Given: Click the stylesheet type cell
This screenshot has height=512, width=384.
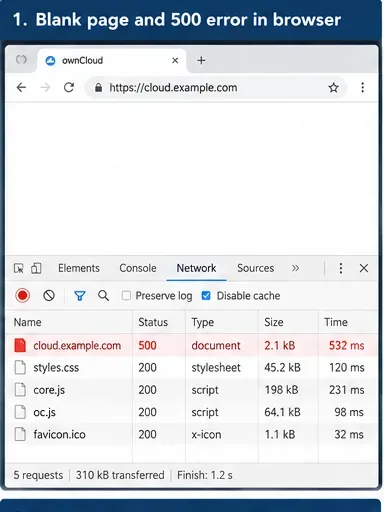Looking at the screenshot, I should click(216, 368).
